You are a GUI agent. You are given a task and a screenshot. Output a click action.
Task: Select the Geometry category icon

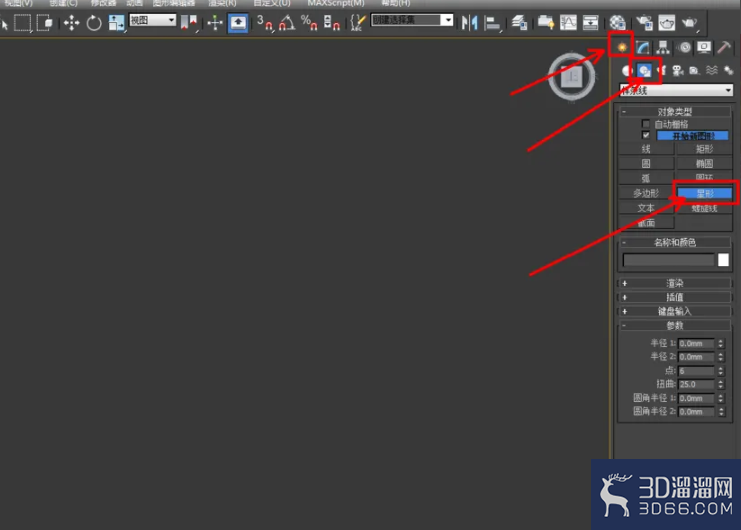coord(627,71)
